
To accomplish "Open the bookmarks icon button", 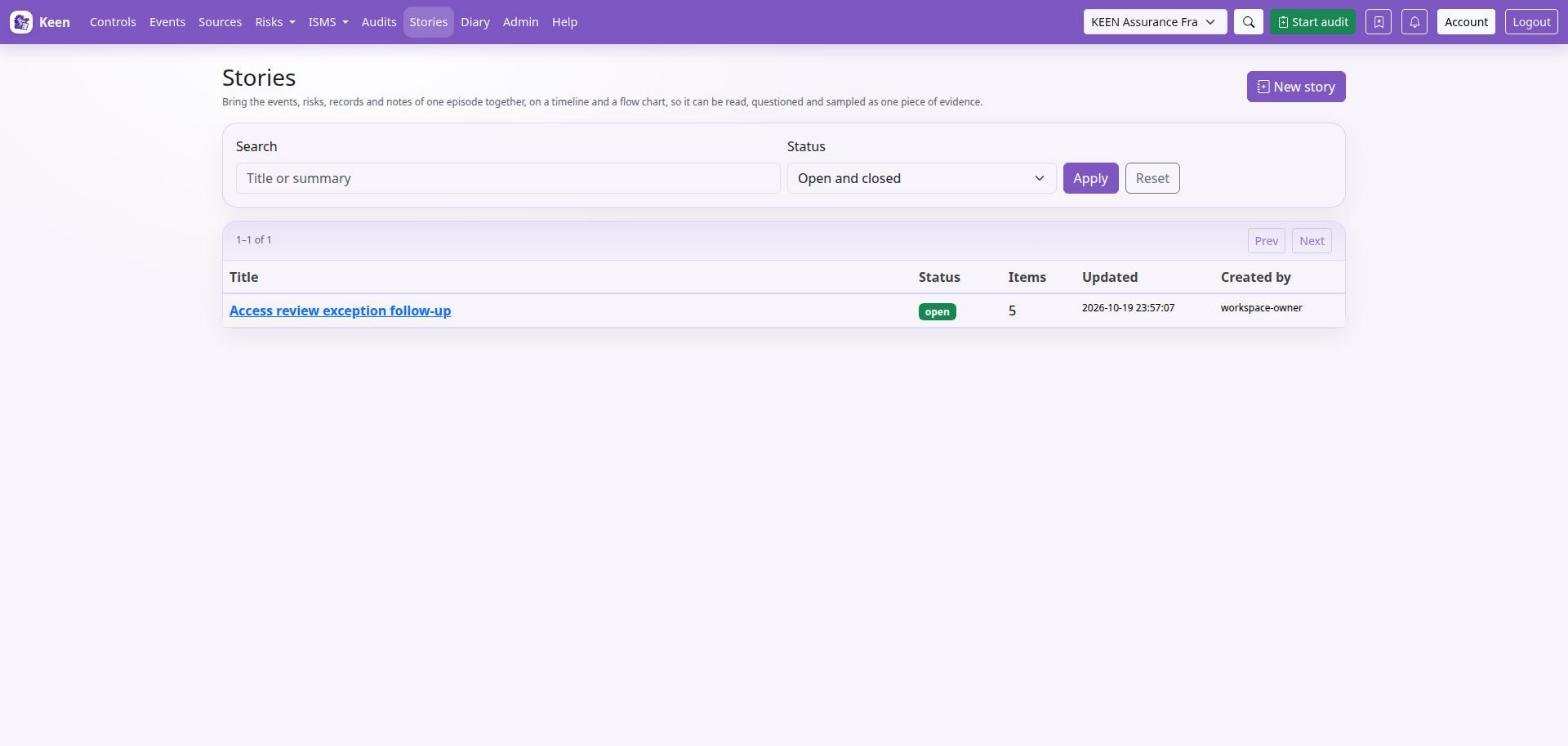I will click(x=1378, y=22).
